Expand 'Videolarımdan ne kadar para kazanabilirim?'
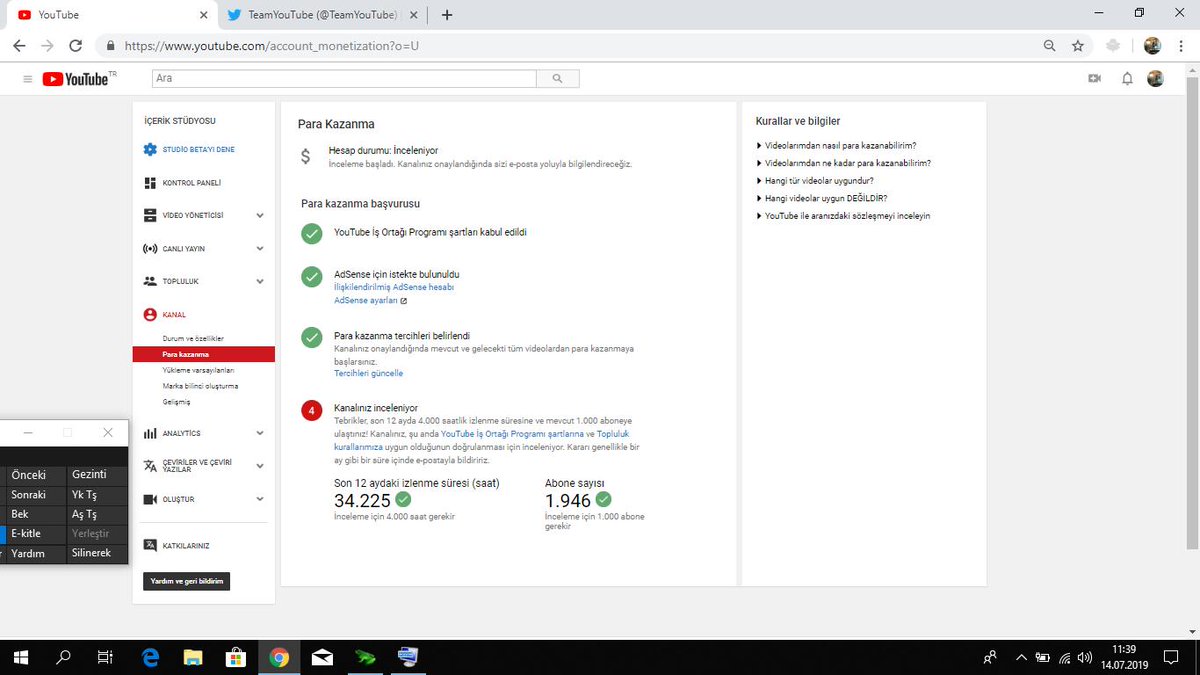 point(844,163)
